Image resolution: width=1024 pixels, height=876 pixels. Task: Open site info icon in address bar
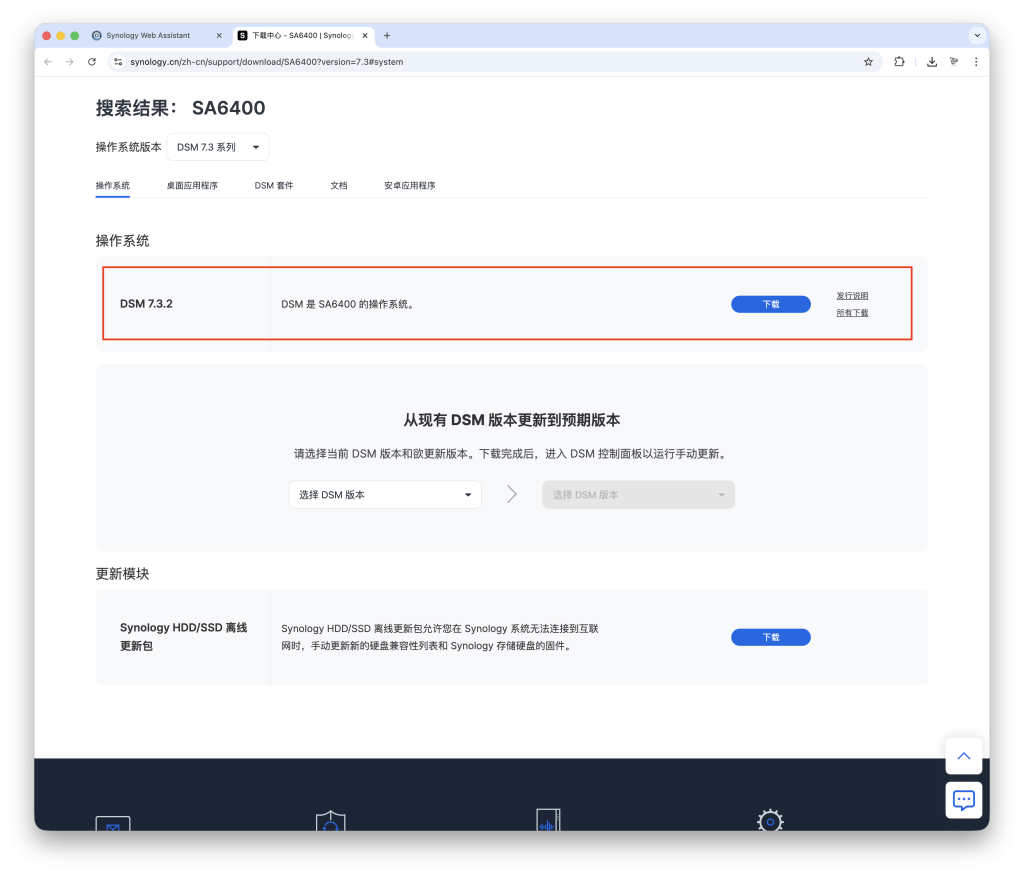click(x=118, y=62)
